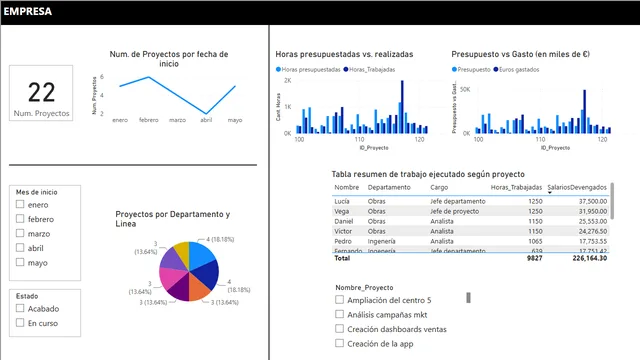Click the Cargo column header
The width and height of the screenshot is (640, 360).
point(439,187)
